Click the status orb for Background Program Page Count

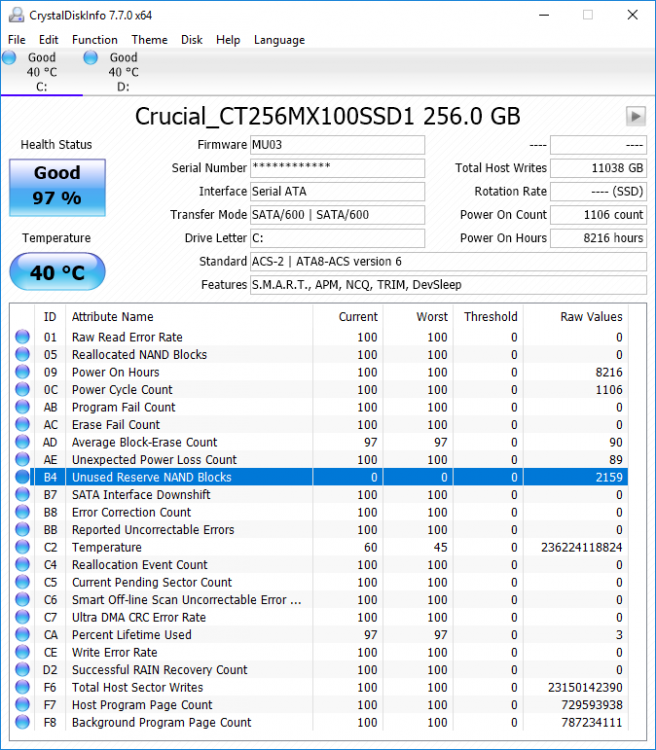[x=22, y=722]
